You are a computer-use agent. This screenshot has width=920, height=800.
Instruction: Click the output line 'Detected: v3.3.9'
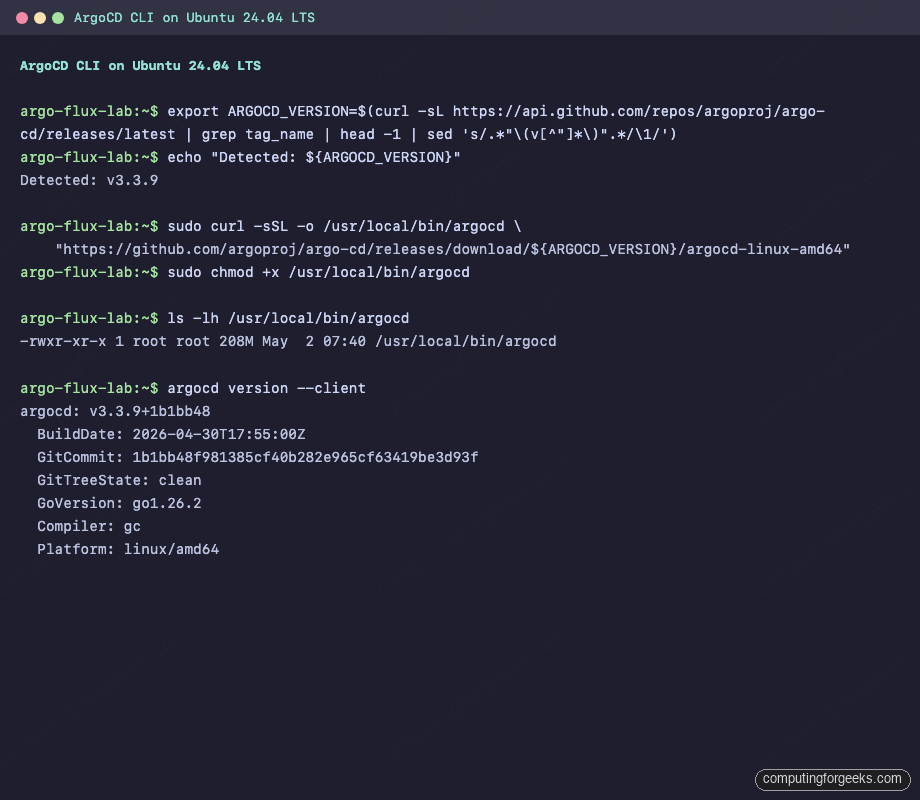(89, 180)
